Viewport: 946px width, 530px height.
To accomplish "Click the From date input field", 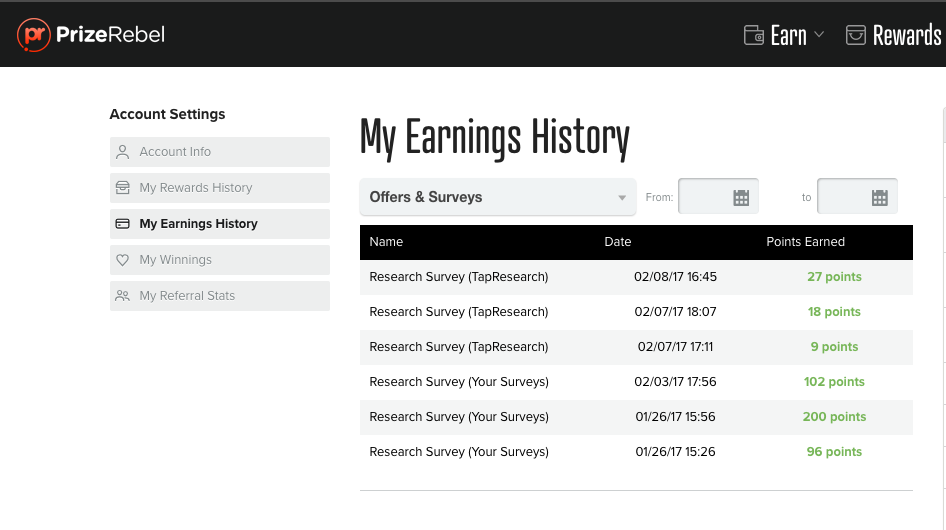I will [718, 196].
